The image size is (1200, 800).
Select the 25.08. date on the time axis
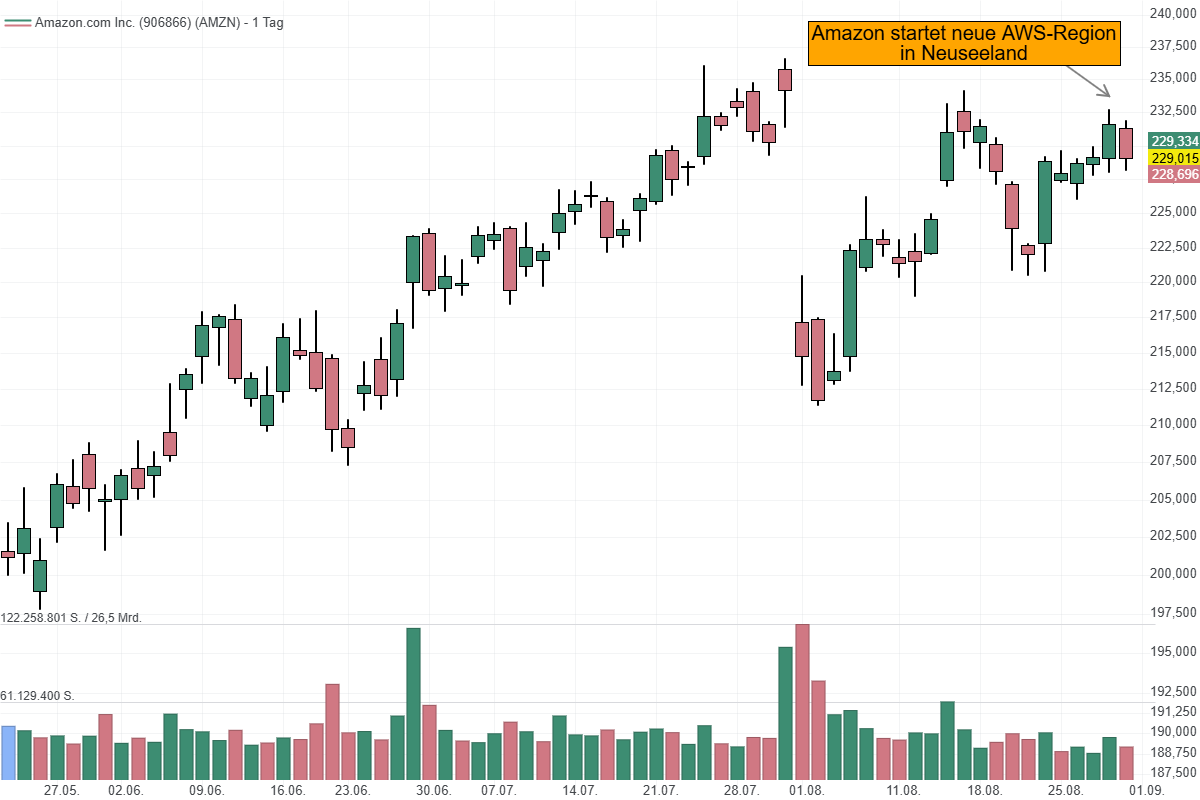[x=1064, y=791]
